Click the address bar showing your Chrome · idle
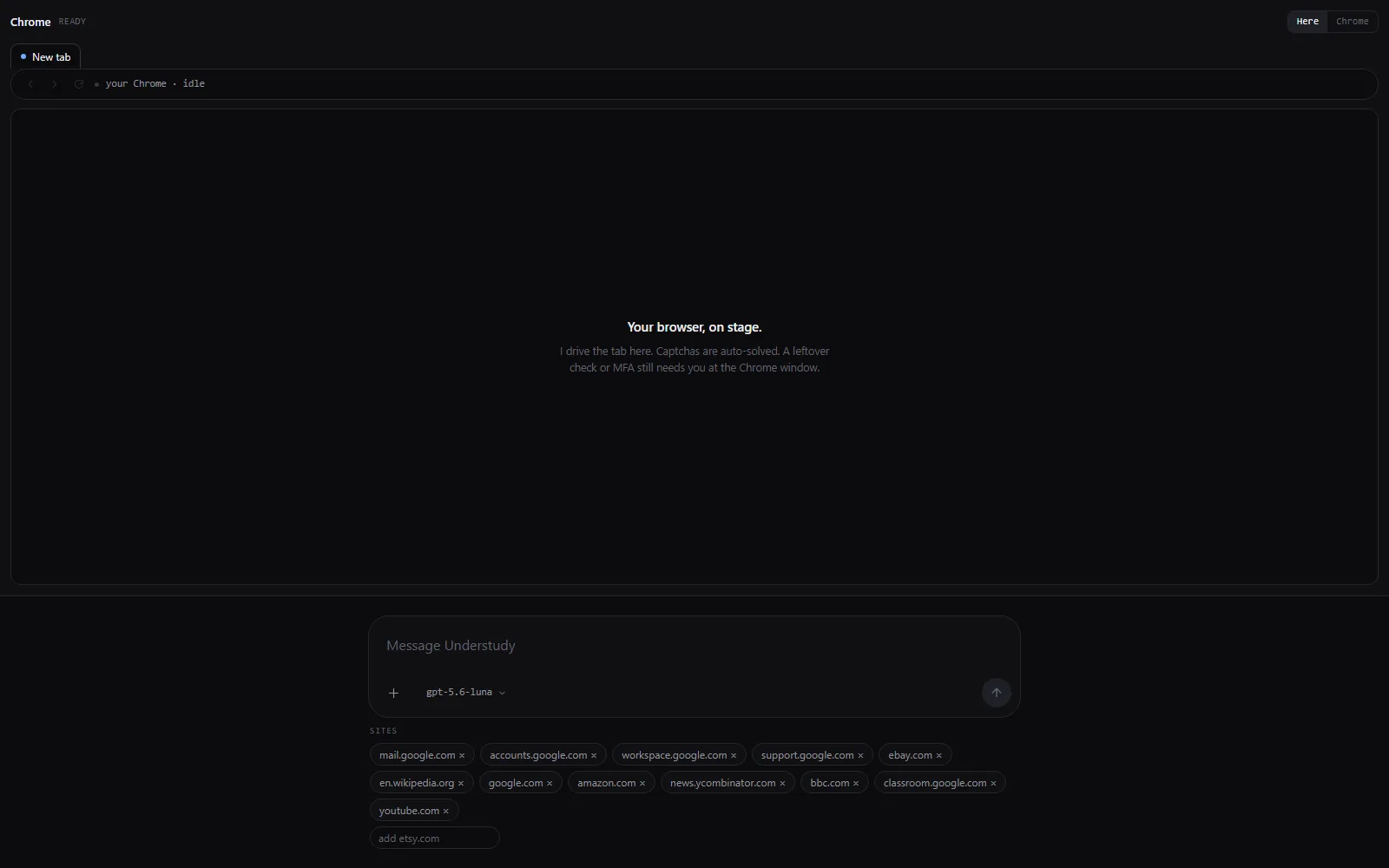 click(x=694, y=84)
